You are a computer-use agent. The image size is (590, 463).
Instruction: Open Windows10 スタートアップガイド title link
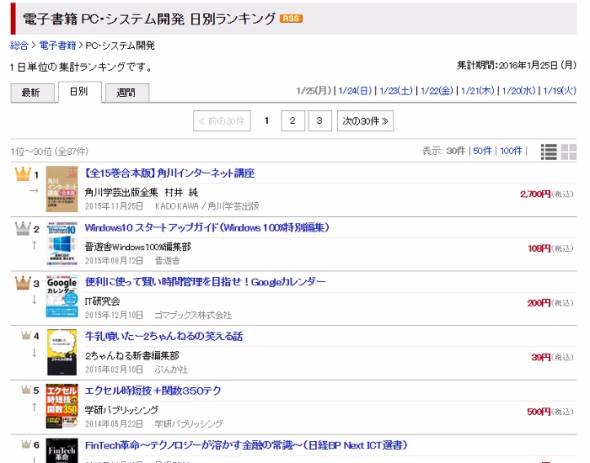[207, 228]
